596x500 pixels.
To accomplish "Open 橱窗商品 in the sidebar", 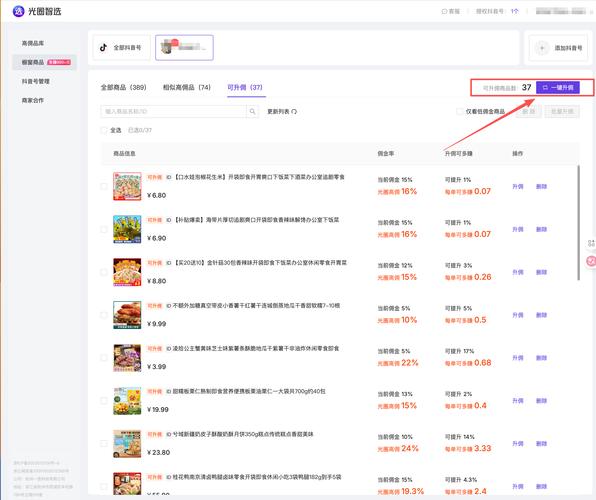I will [44, 62].
